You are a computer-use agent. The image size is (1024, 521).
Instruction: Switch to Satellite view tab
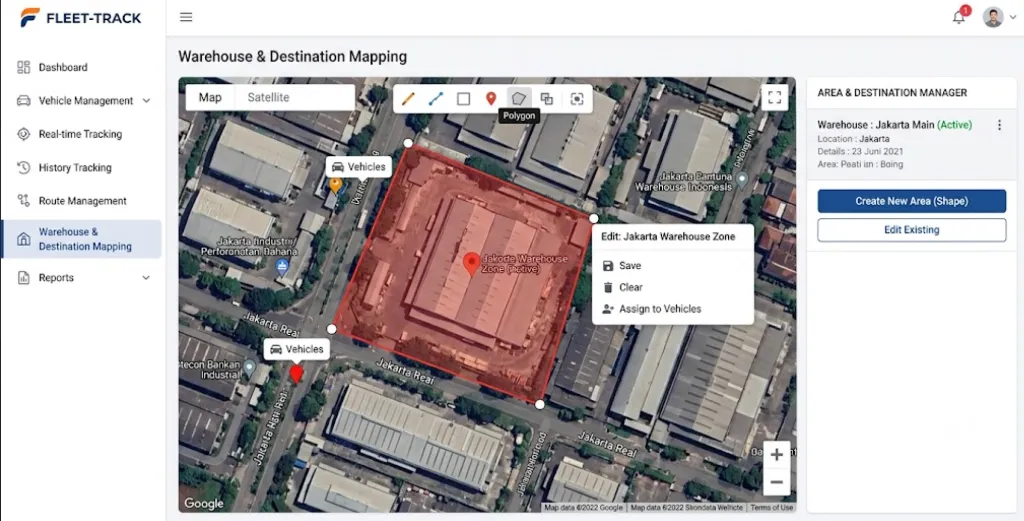pyautogui.click(x=268, y=97)
